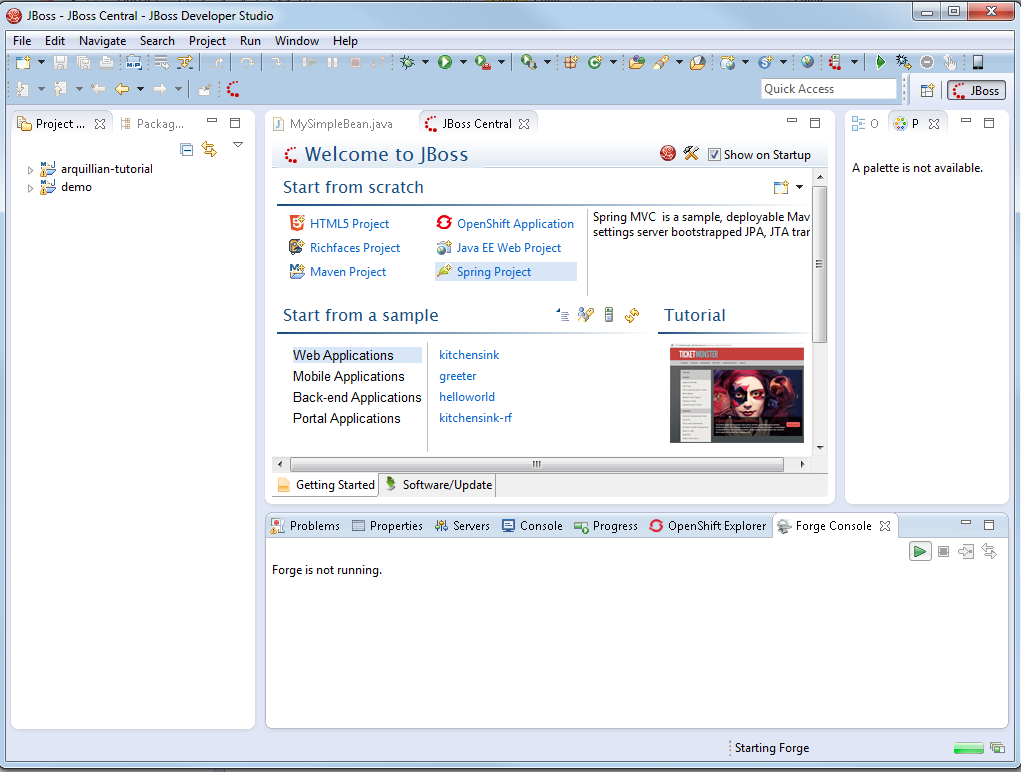Click the horizontal scrollbar thumb in JBoss Central
Image resolution: width=1021 pixels, height=772 pixels.
click(537, 464)
